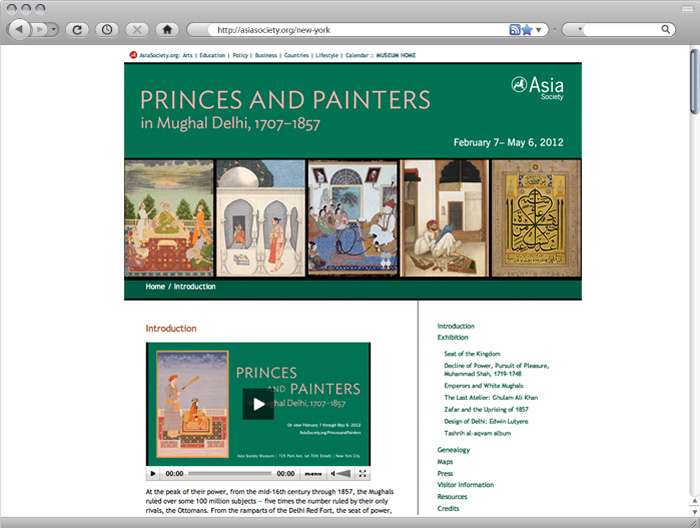Open the emperor enthroned garden painting thumbnail
Viewport: 700px width, 528px height.
pos(169,218)
